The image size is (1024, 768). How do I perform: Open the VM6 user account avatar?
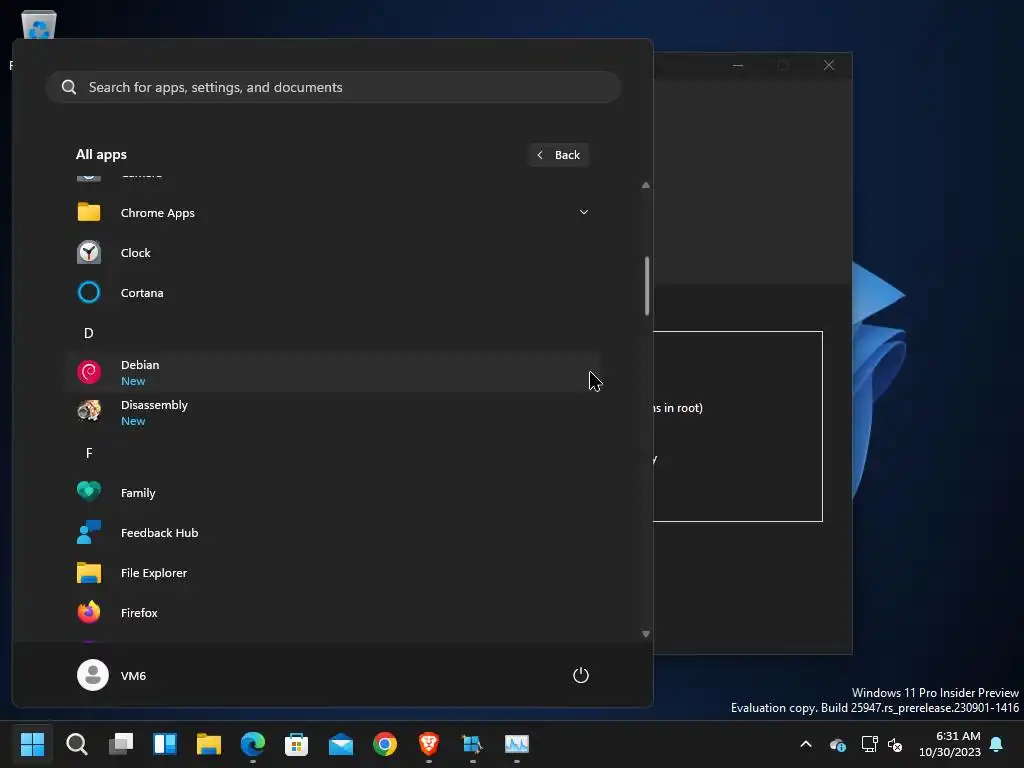click(x=93, y=675)
